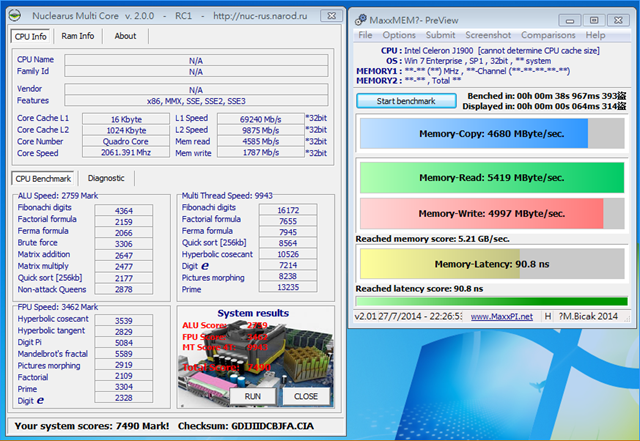Click the CPU Name field

point(196,60)
